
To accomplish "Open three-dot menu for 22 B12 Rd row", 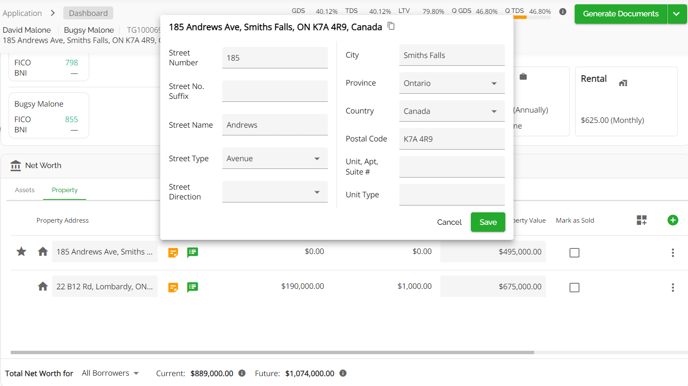I will (x=673, y=287).
